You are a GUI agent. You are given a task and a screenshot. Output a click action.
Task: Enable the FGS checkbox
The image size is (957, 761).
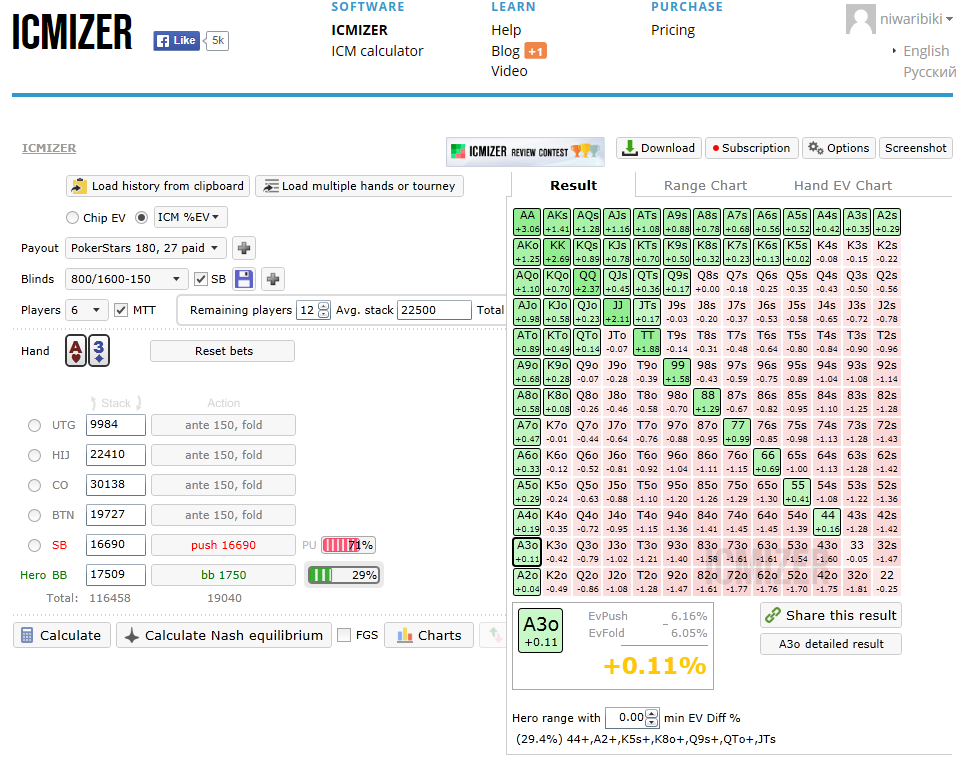(x=344, y=635)
